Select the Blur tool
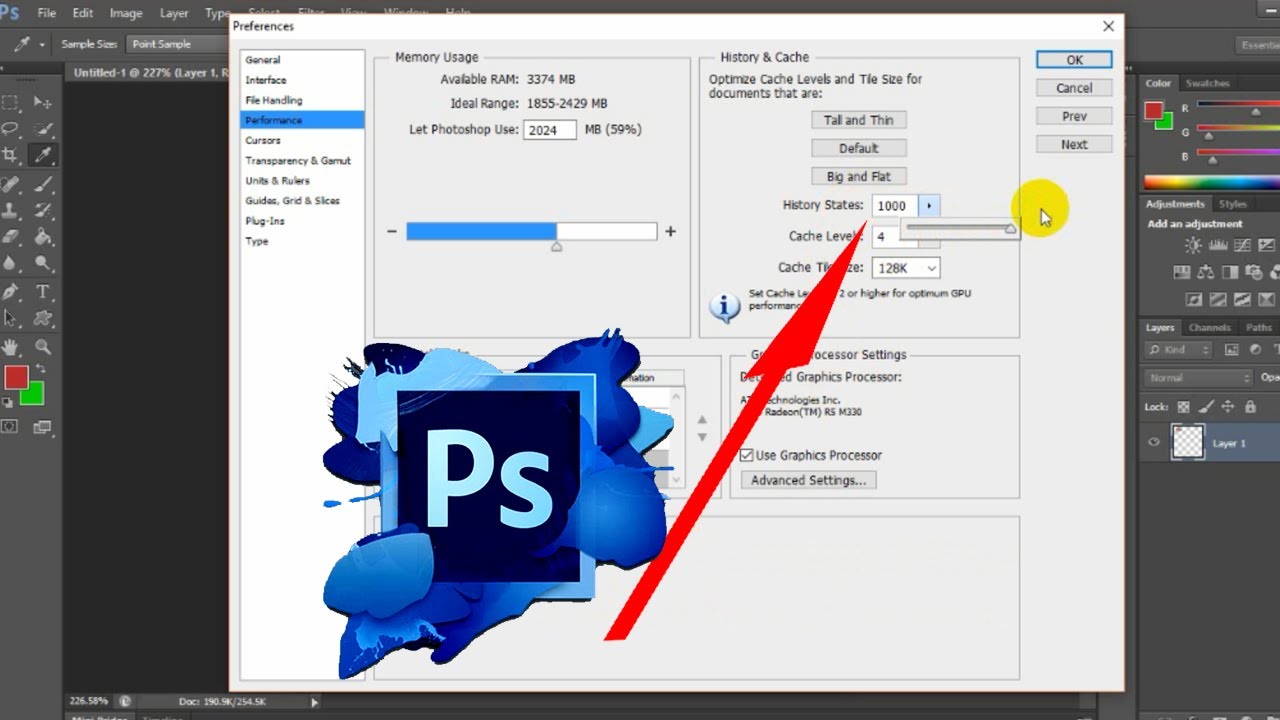The height and width of the screenshot is (720, 1280). (x=11, y=263)
